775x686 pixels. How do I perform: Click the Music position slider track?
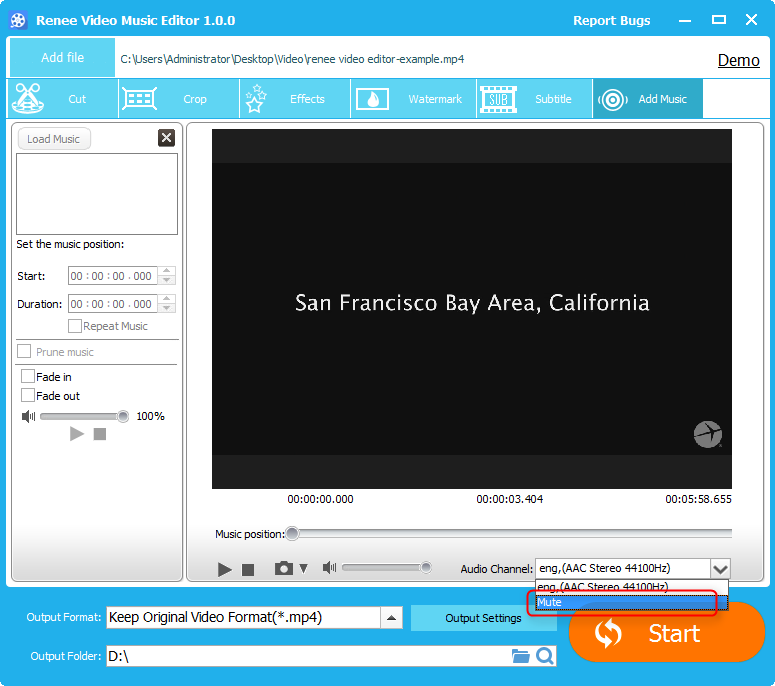[510, 534]
